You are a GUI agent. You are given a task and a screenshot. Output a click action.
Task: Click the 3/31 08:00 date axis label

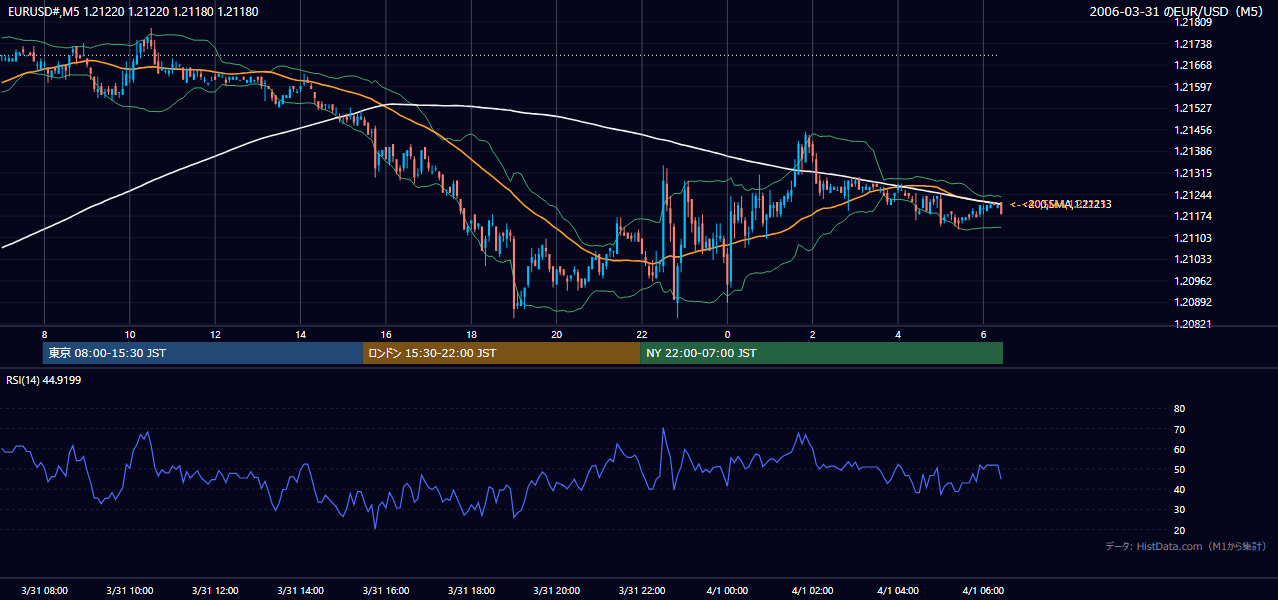[x=44, y=590]
